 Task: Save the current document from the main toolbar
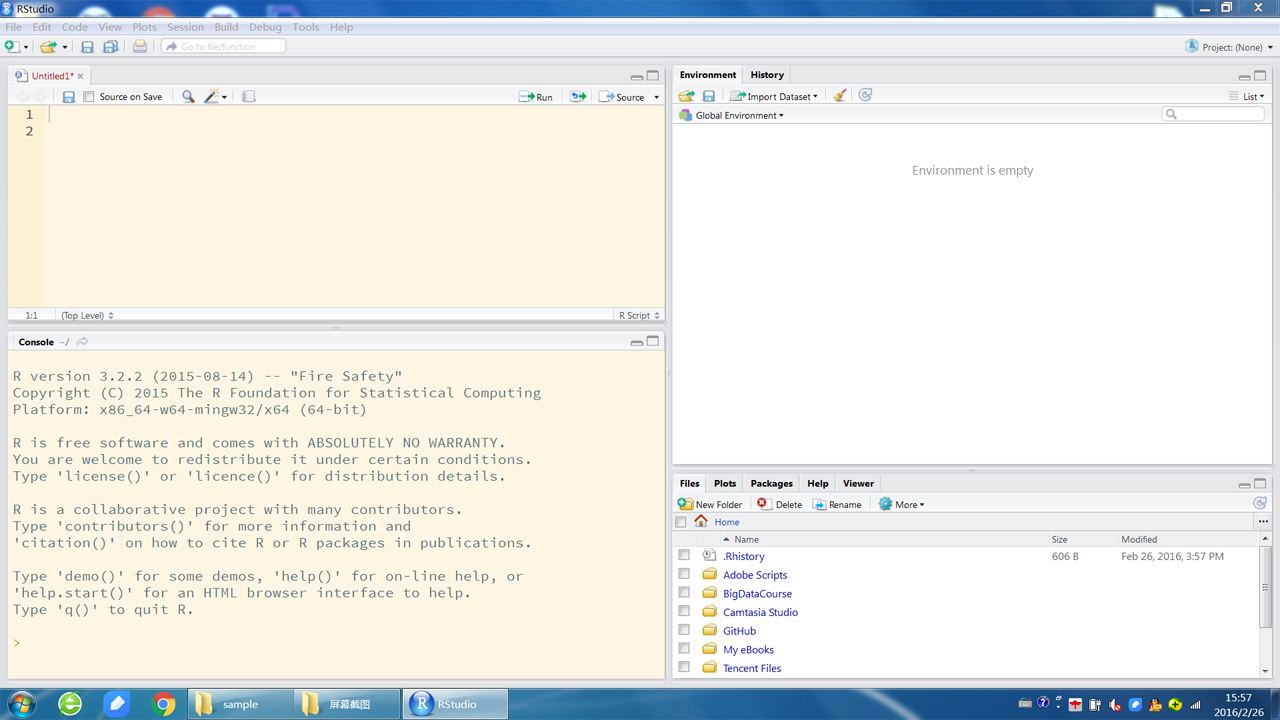click(87, 46)
